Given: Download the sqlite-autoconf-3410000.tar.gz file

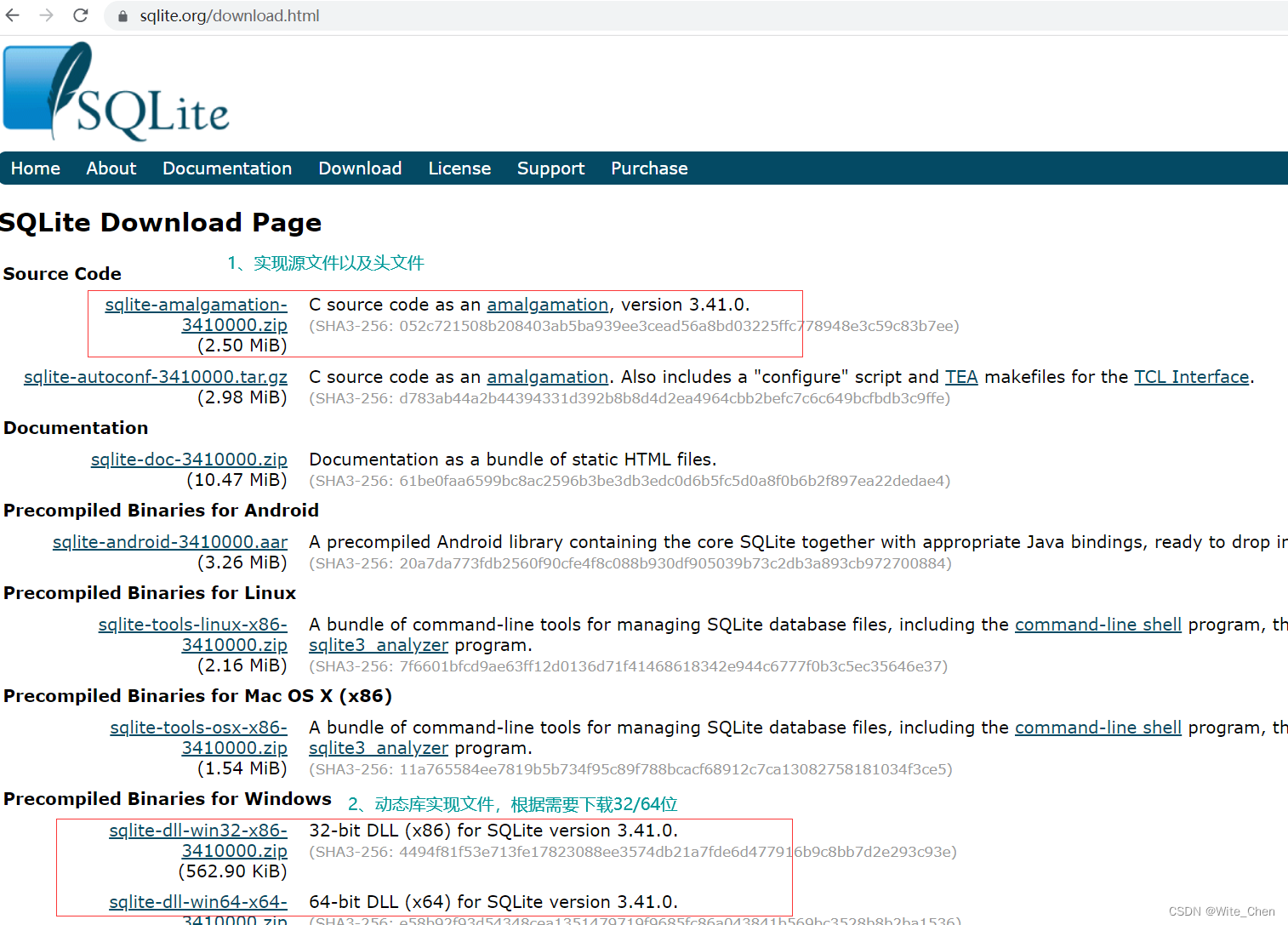Looking at the screenshot, I should (156, 376).
